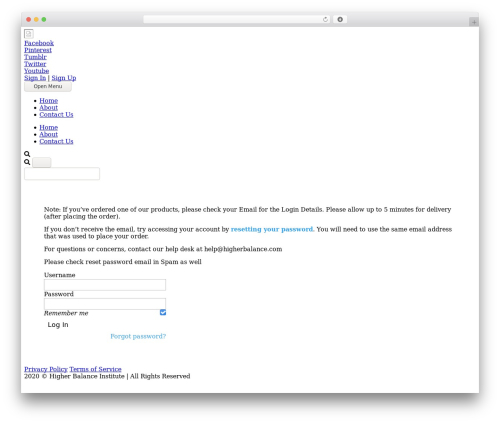
Task: Open the Twitter link
Action: coord(35,64)
